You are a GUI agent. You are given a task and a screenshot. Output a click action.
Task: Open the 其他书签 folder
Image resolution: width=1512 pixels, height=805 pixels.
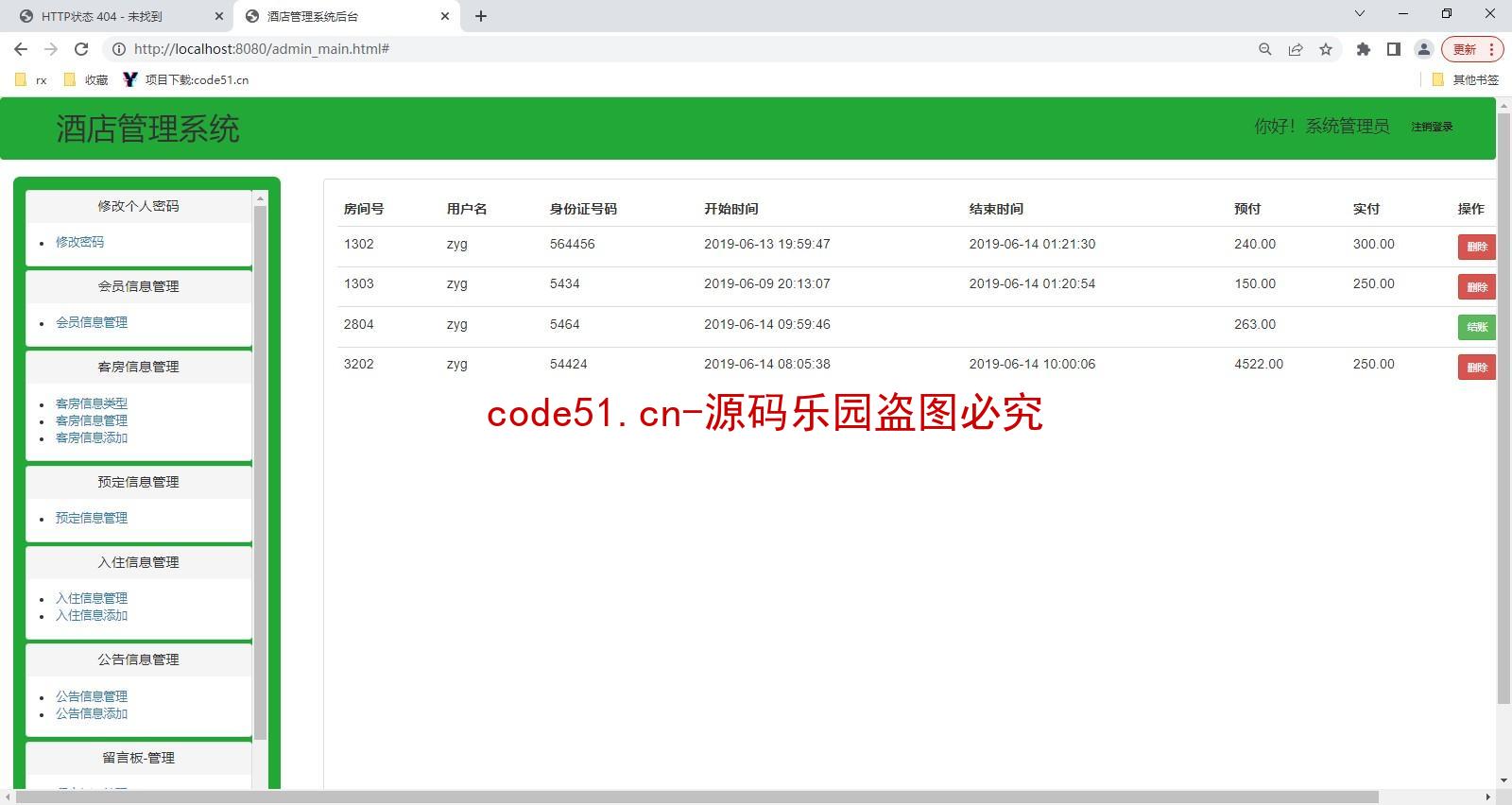tap(1465, 80)
